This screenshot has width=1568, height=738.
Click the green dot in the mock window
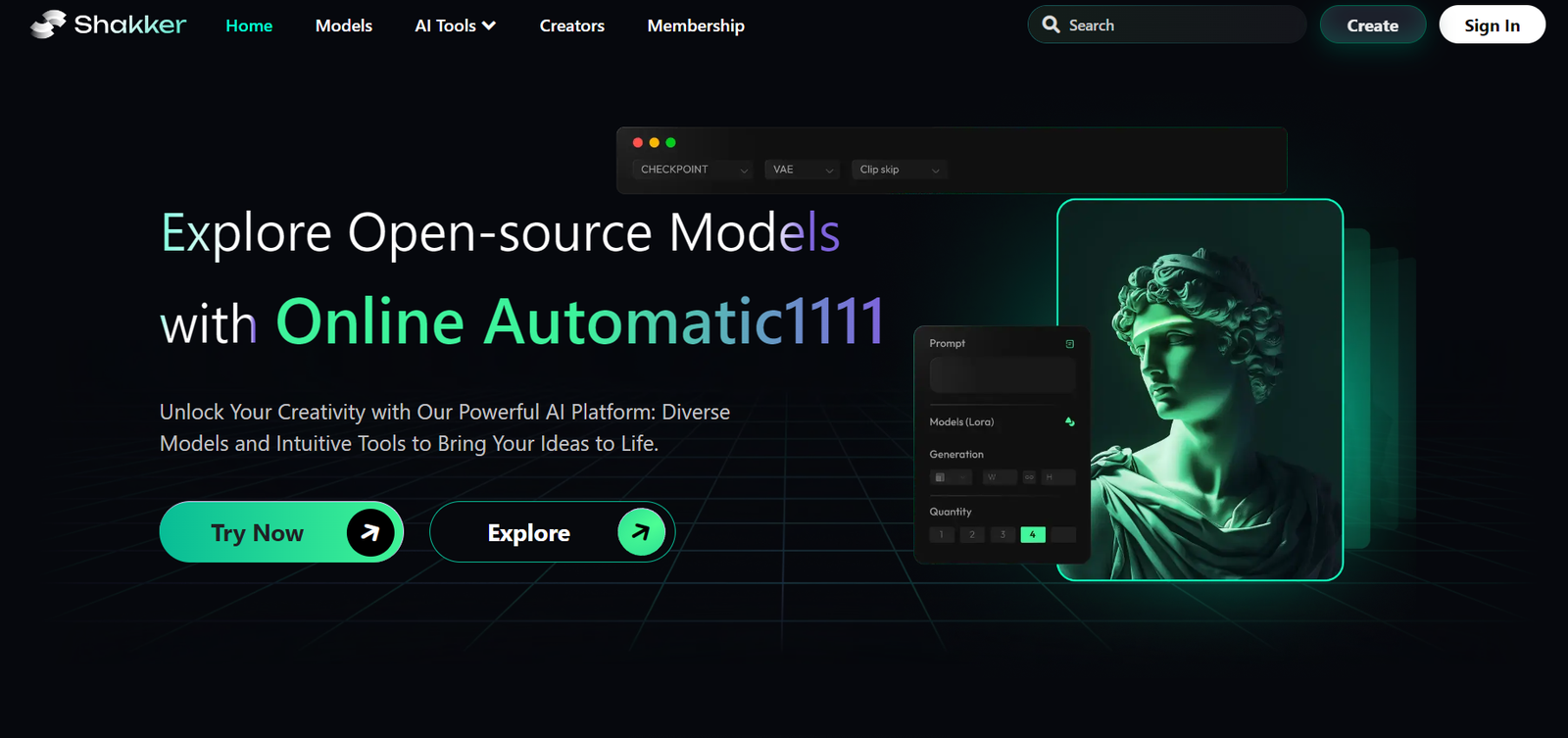coord(670,142)
